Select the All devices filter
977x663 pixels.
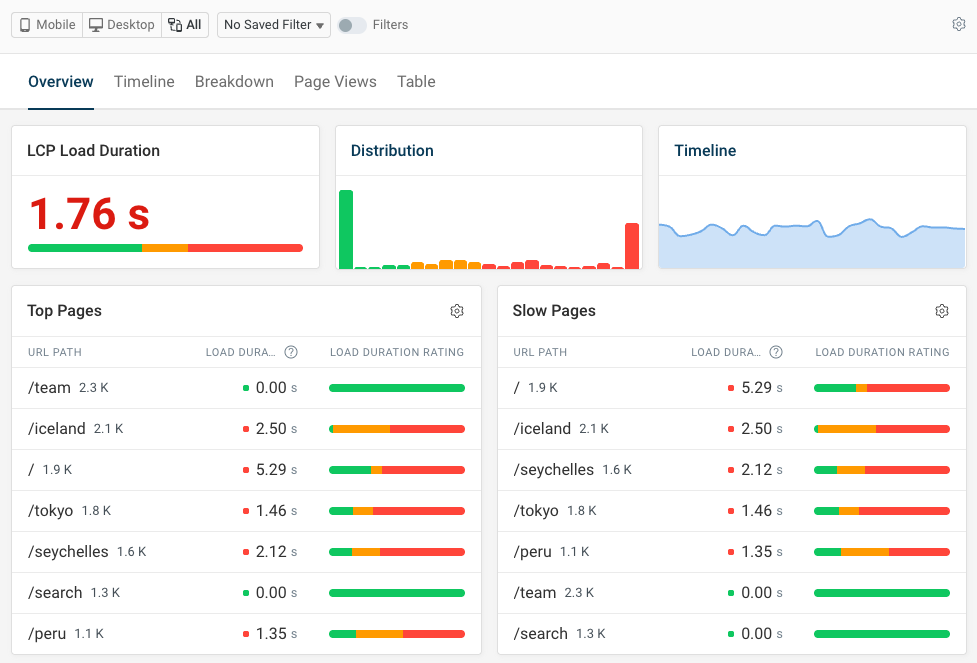click(185, 25)
